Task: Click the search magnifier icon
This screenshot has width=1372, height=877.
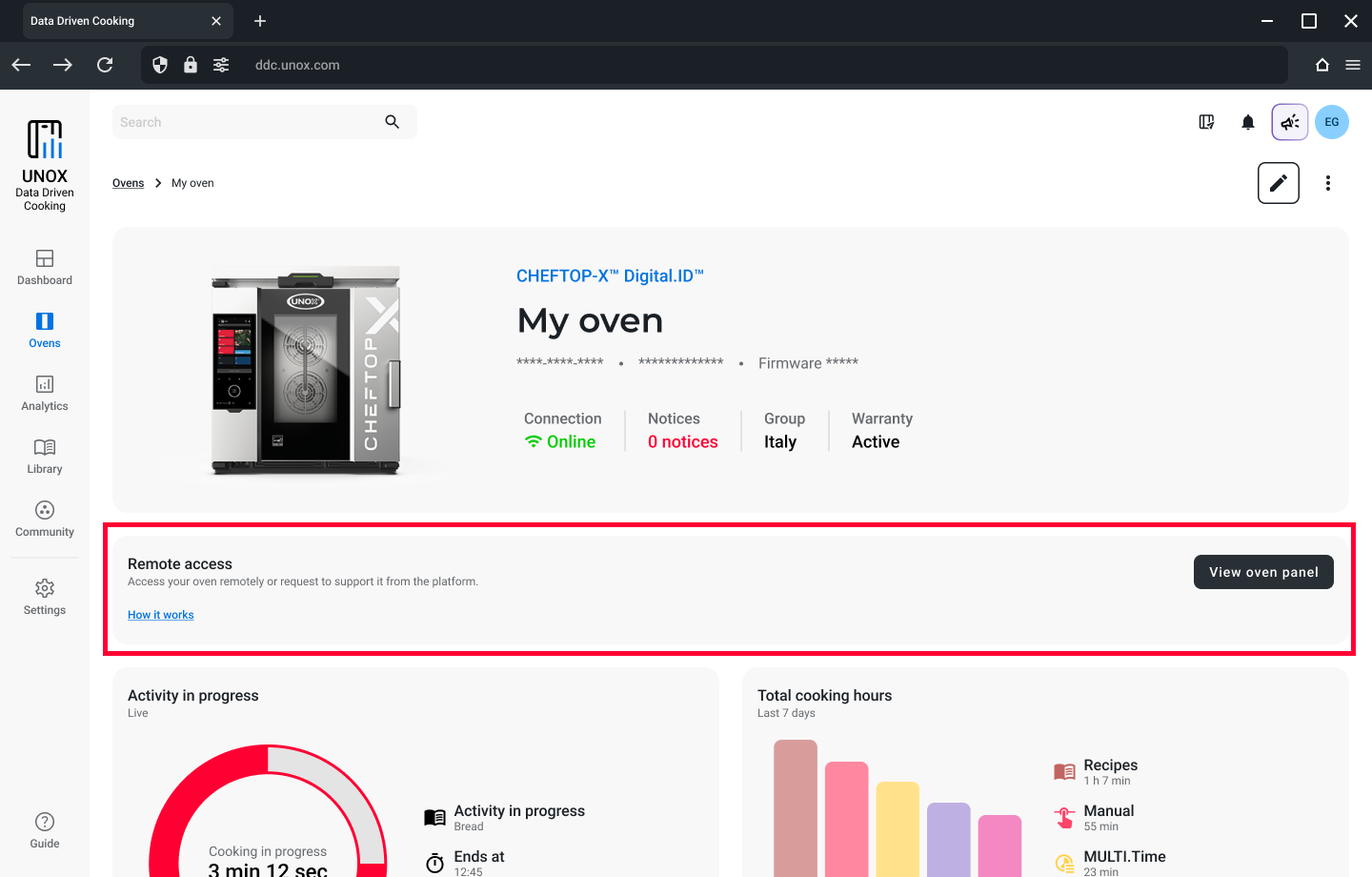Action: (x=392, y=122)
